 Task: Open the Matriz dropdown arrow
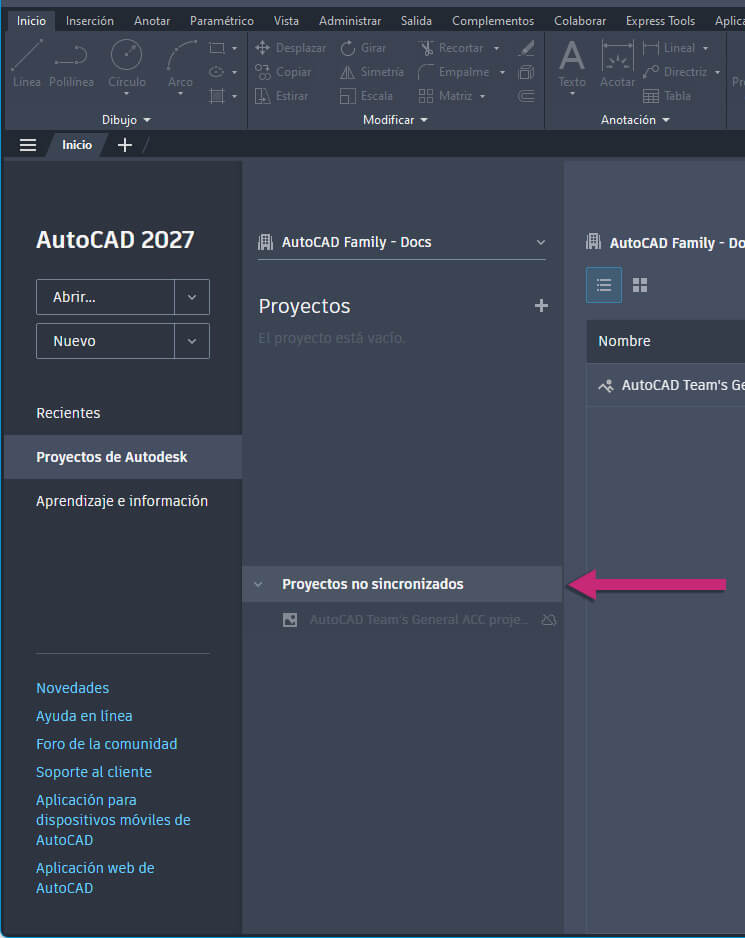click(482, 96)
